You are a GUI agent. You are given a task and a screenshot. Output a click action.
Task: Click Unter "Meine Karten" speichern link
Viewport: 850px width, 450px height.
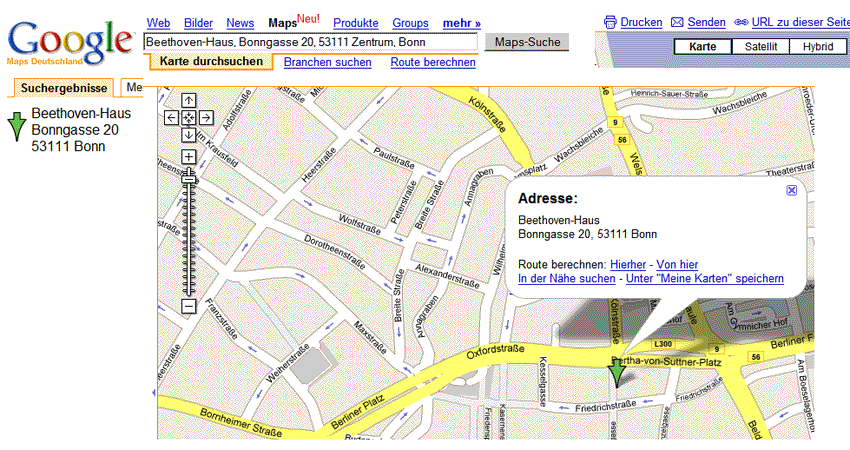pos(705,279)
